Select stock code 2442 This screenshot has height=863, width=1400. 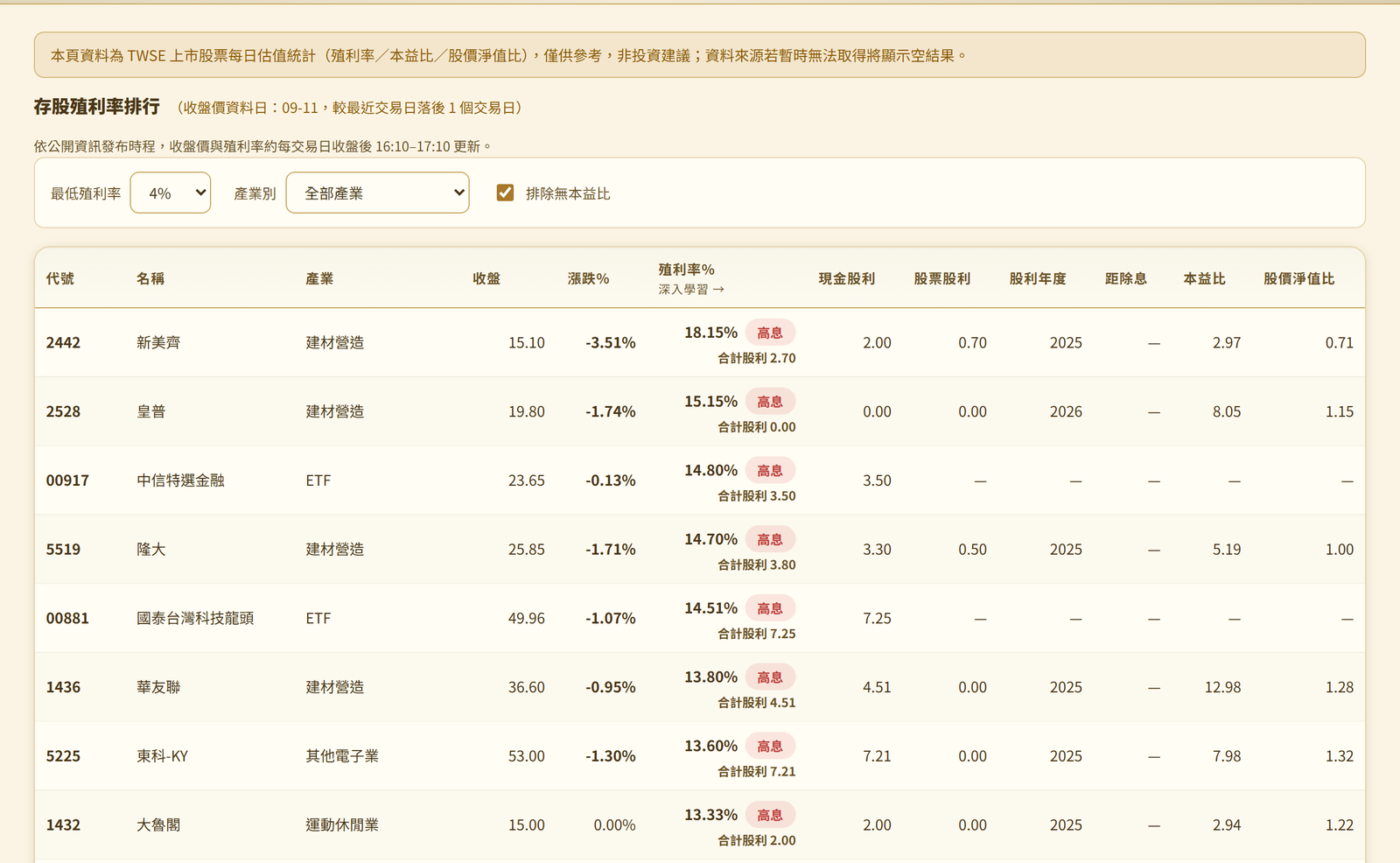(x=63, y=343)
